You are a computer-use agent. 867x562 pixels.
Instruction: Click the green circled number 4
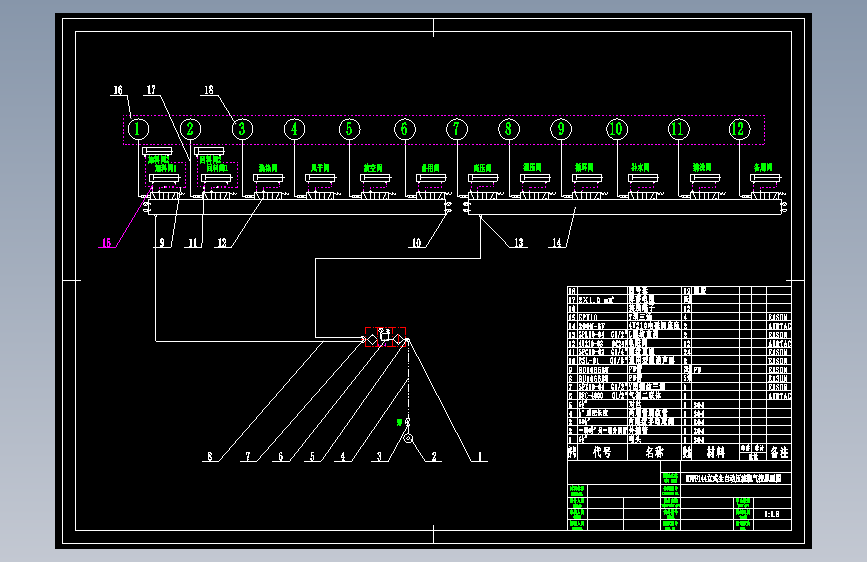[x=294, y=129]
